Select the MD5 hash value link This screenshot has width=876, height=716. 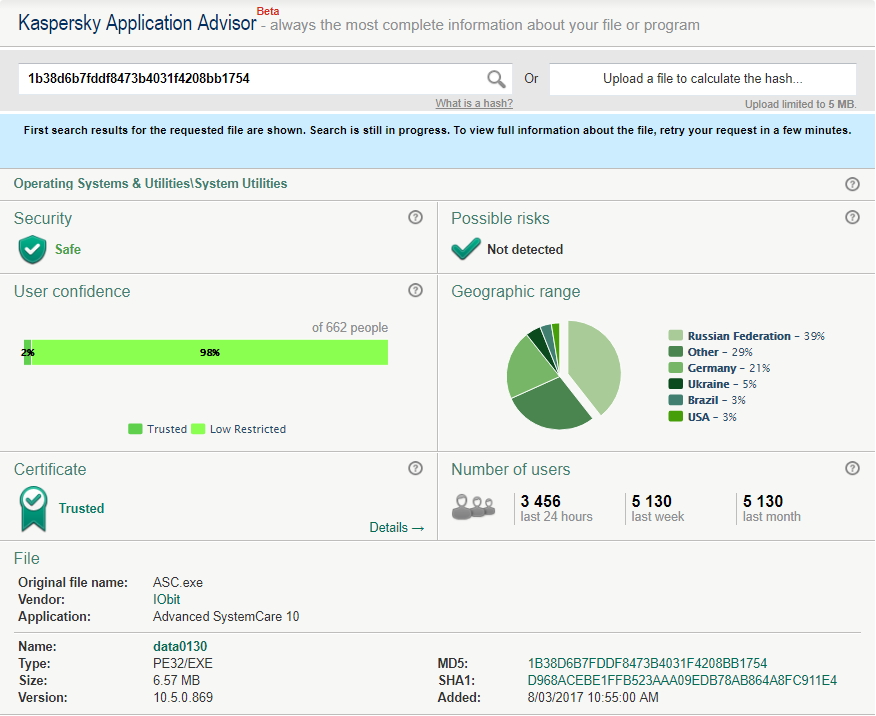click(647, 663)
